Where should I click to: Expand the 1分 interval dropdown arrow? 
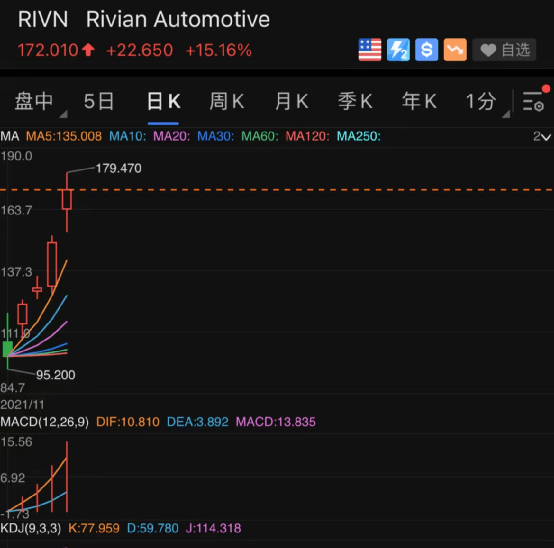pos(506,114)
